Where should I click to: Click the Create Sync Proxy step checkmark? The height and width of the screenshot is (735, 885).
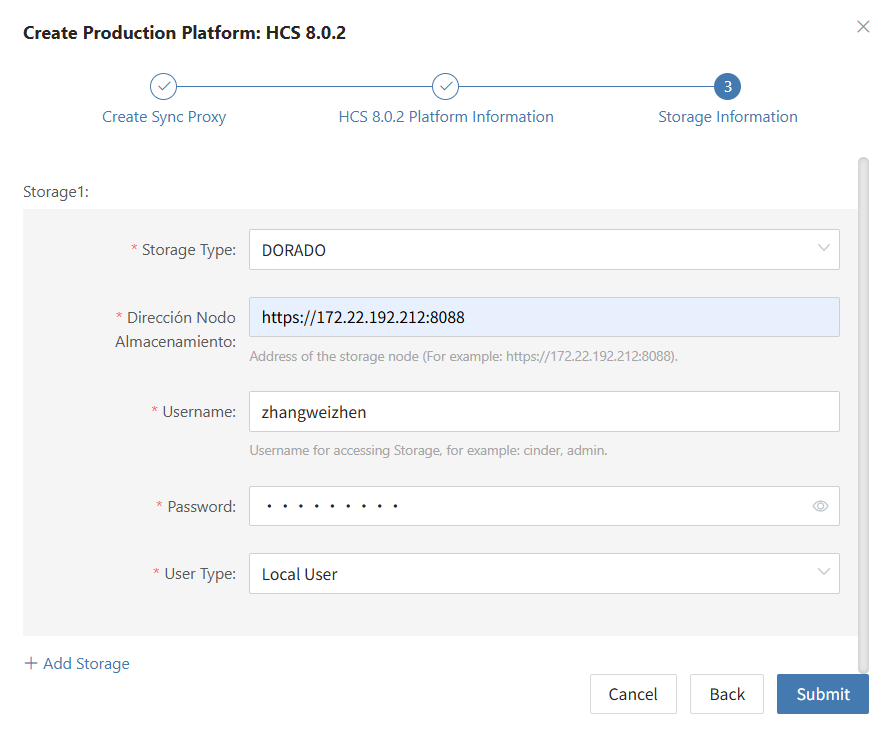[163, 86]
